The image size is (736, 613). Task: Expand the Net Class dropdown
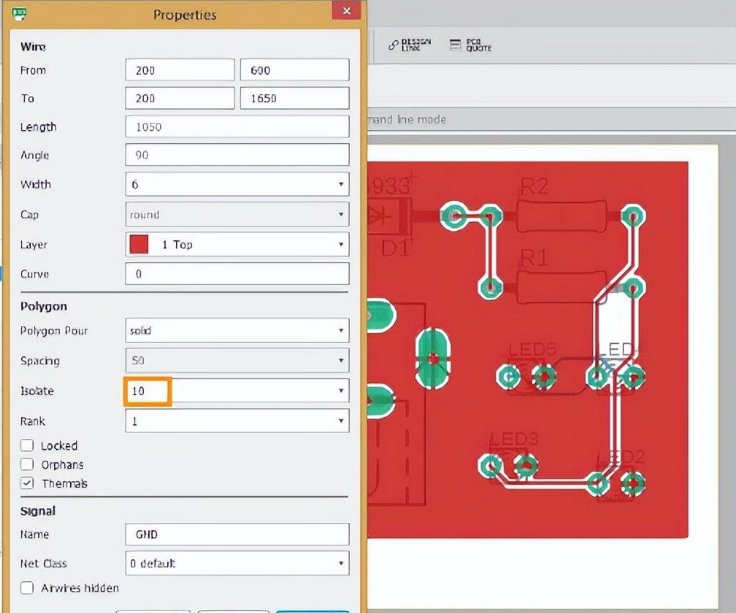[x=237, y=563]
